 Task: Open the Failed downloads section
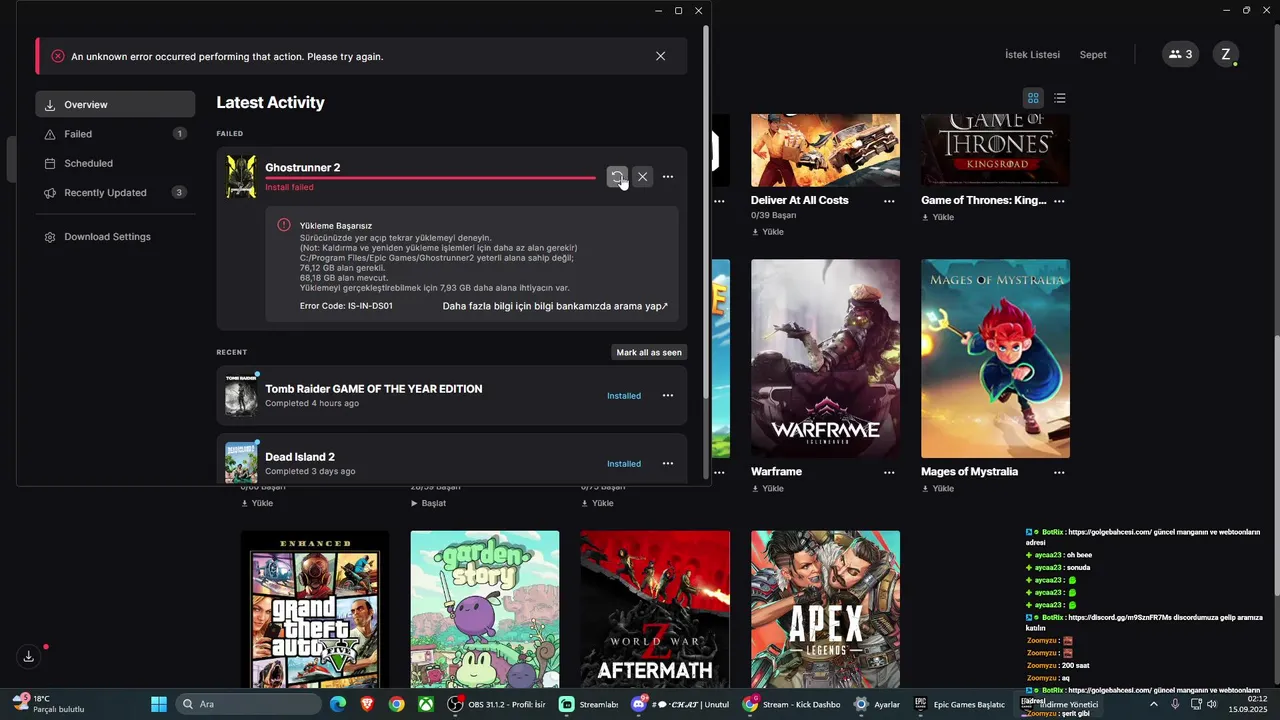click(115, 134)
